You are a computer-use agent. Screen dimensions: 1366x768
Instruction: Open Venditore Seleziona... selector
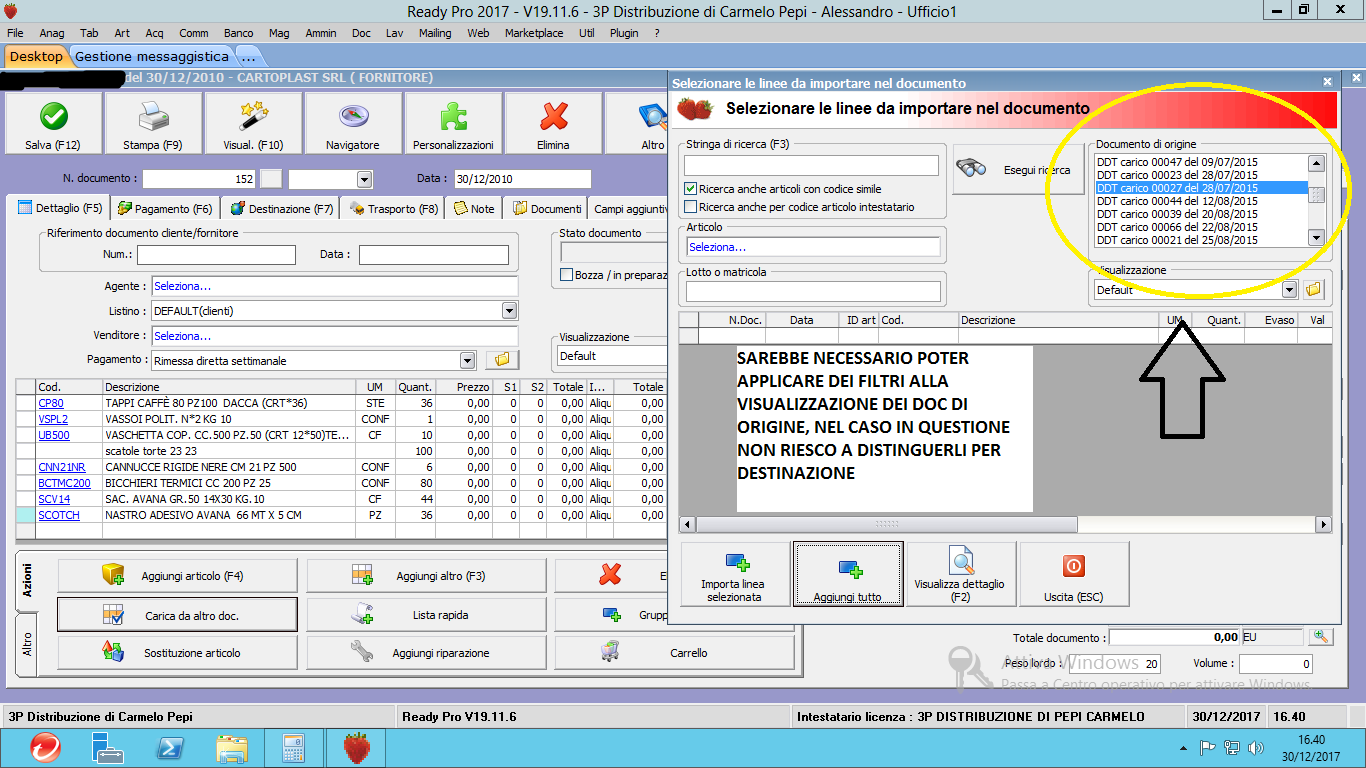tap(334, 336)
